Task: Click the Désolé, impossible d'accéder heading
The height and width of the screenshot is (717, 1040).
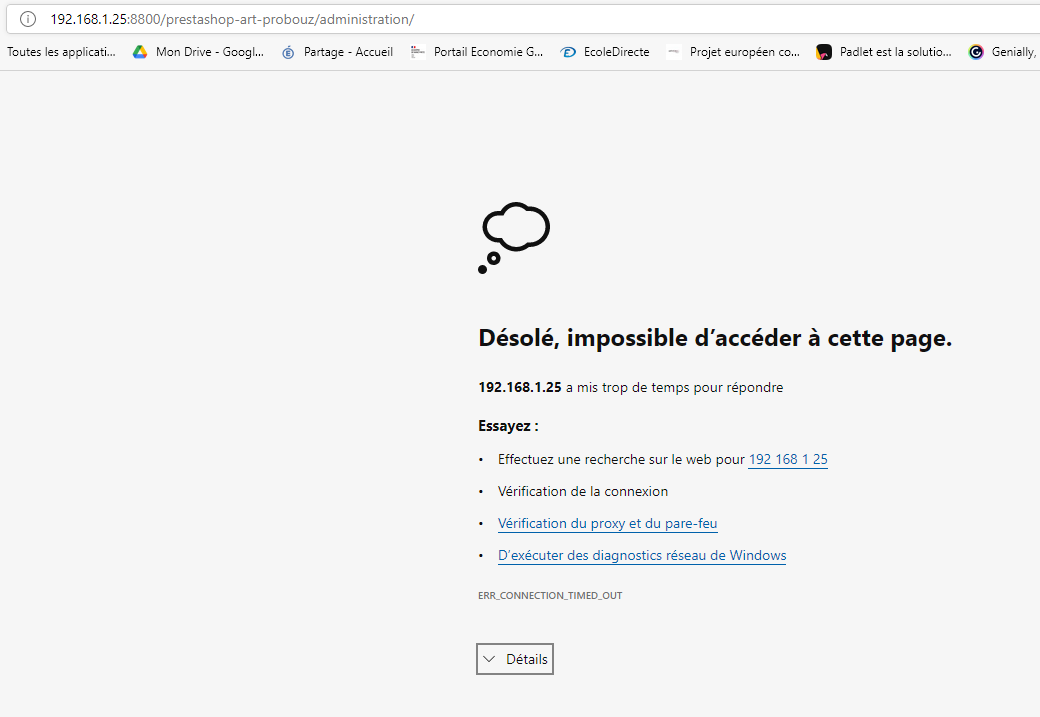Action: [x=715, y=339]
